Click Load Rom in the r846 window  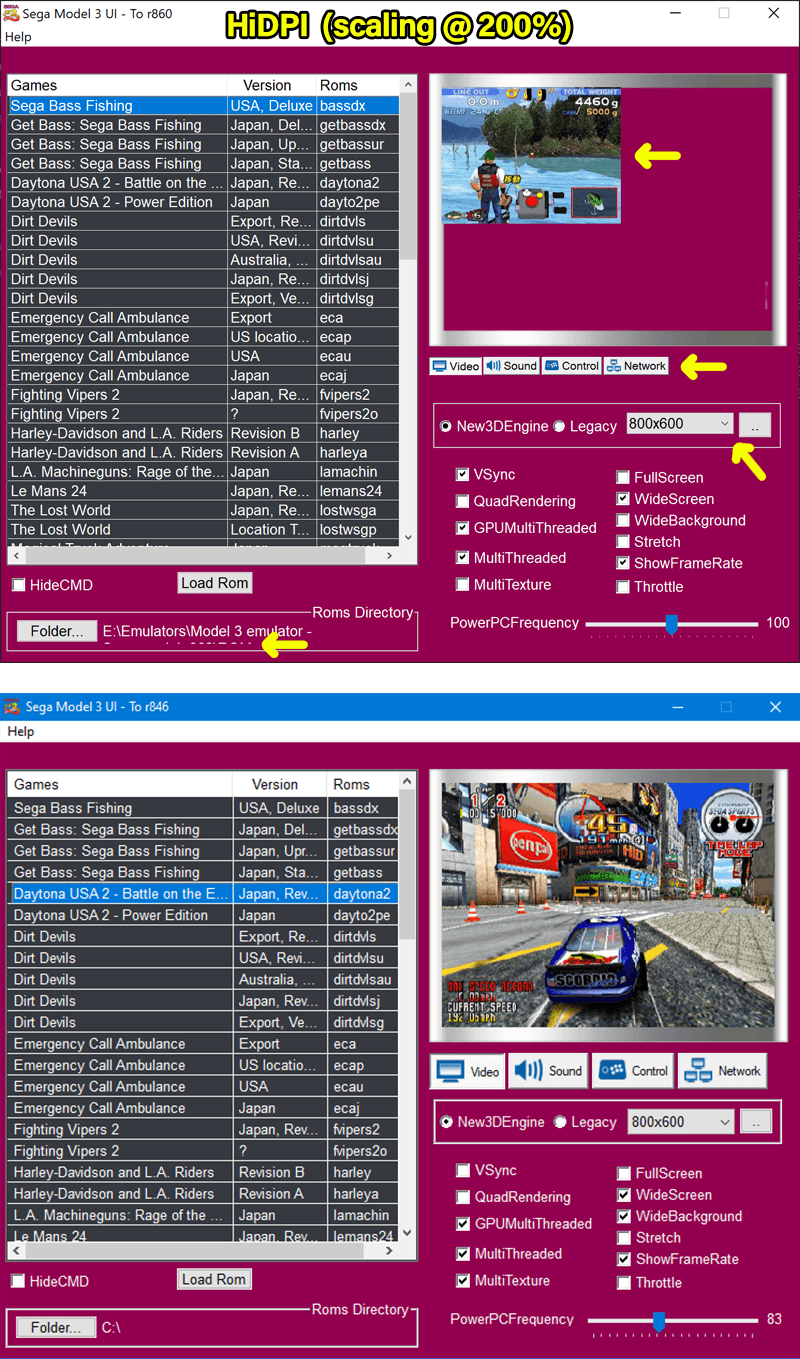tap(214, 1279)
